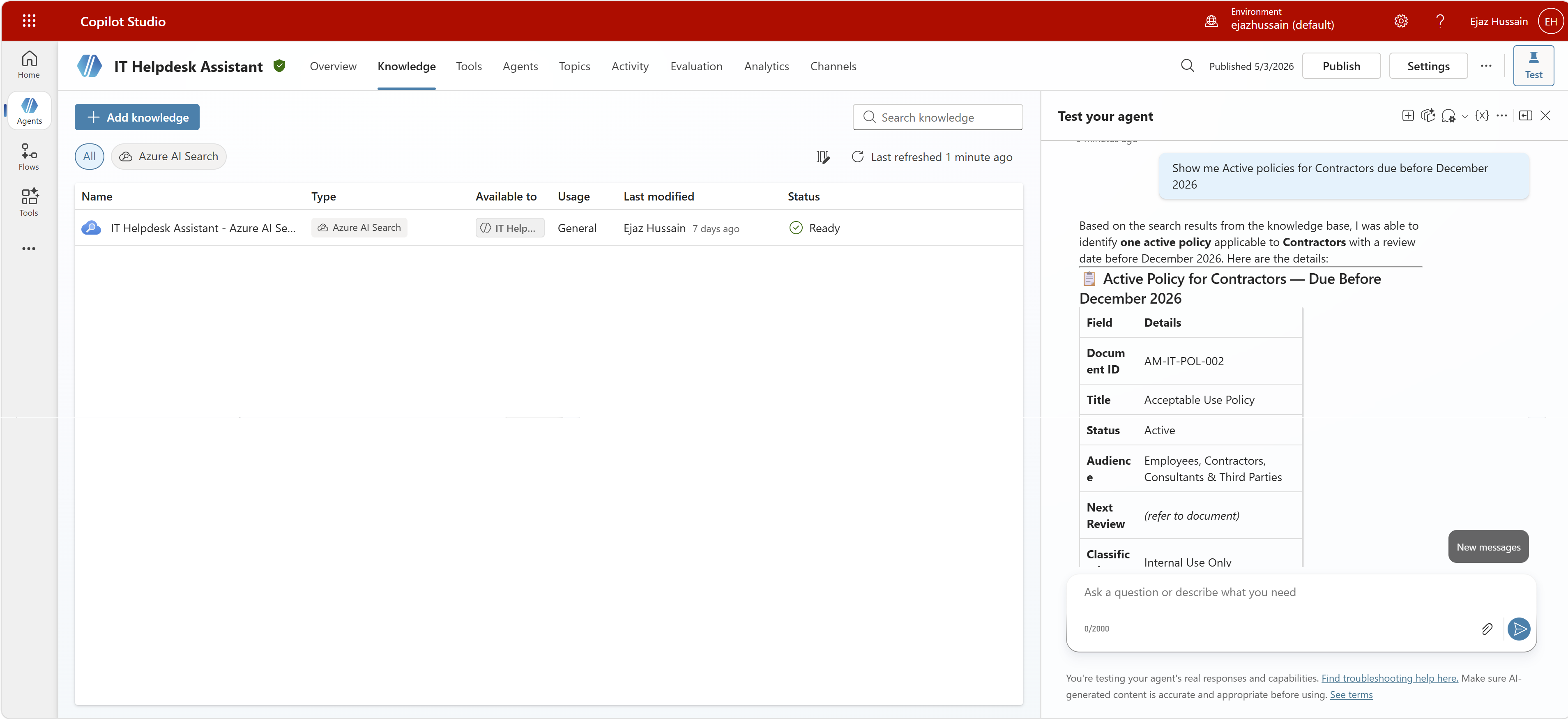
Task: Open the See terms link
Action: [1351, 694]
